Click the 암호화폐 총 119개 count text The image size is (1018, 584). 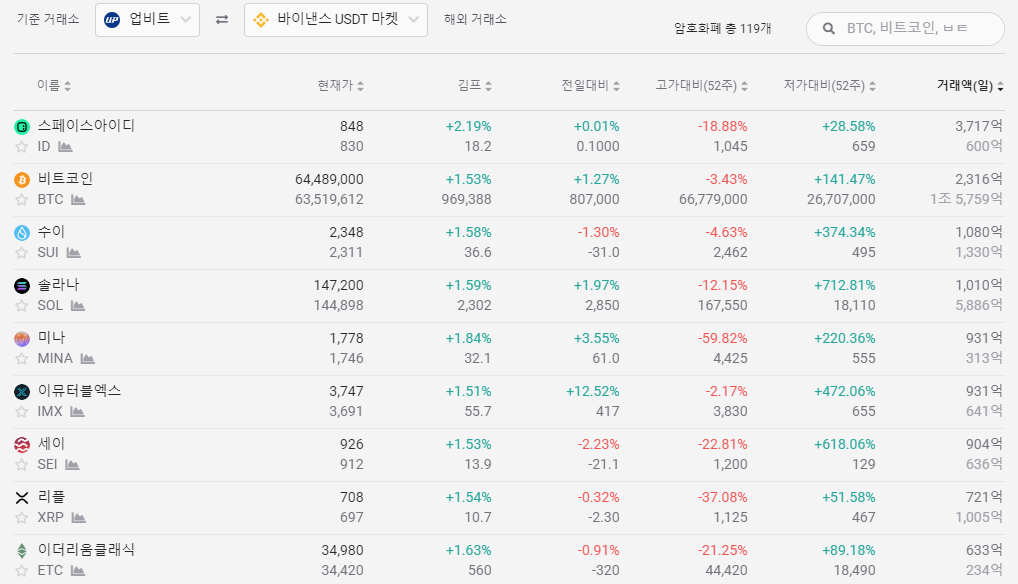pyautogui.click(x=723, y=29)
